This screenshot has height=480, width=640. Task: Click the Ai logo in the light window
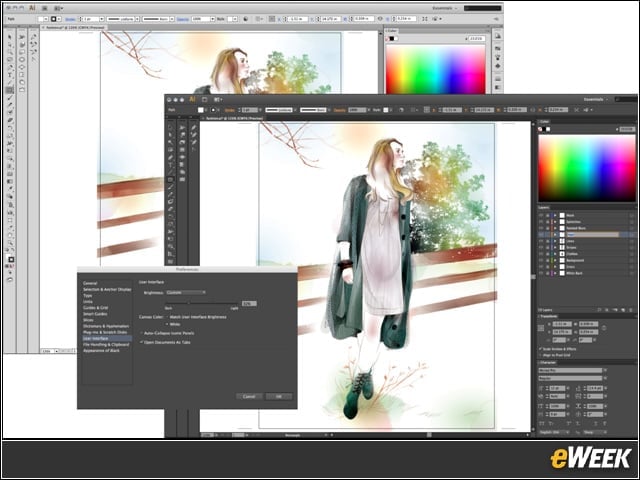click(x=32, y=8)
